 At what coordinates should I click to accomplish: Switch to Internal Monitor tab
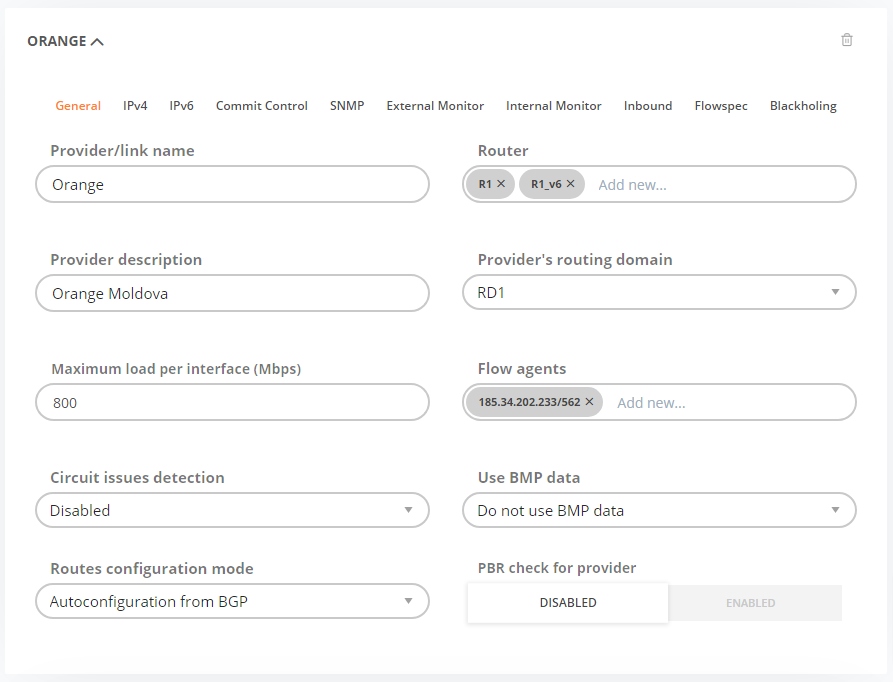(554, 106)
